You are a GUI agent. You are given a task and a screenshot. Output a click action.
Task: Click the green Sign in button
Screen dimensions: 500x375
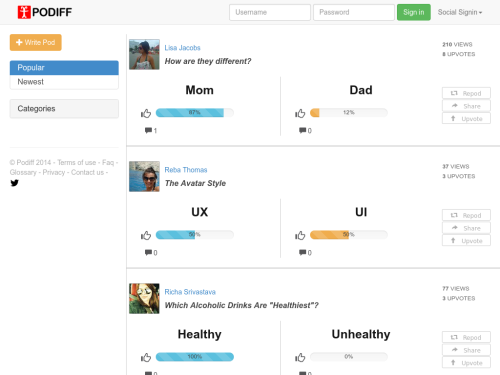tap(414, 12)
